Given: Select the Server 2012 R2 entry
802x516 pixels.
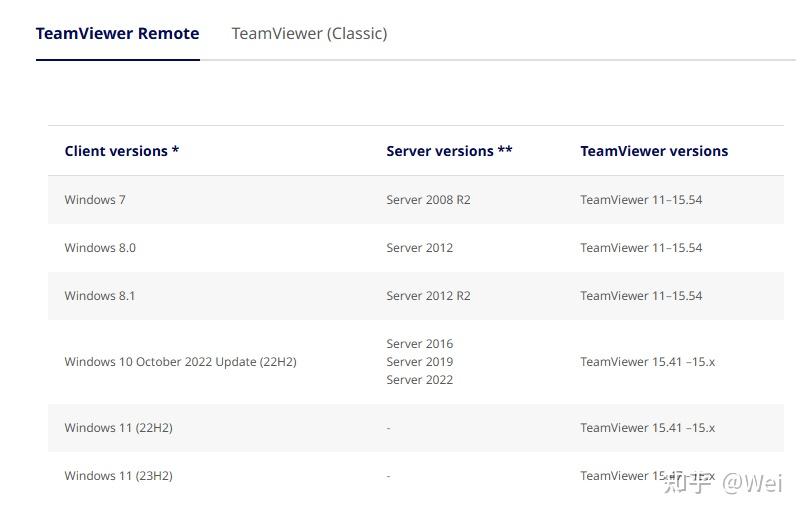Looking at the screenshot, I should click(x=428, y=296).
